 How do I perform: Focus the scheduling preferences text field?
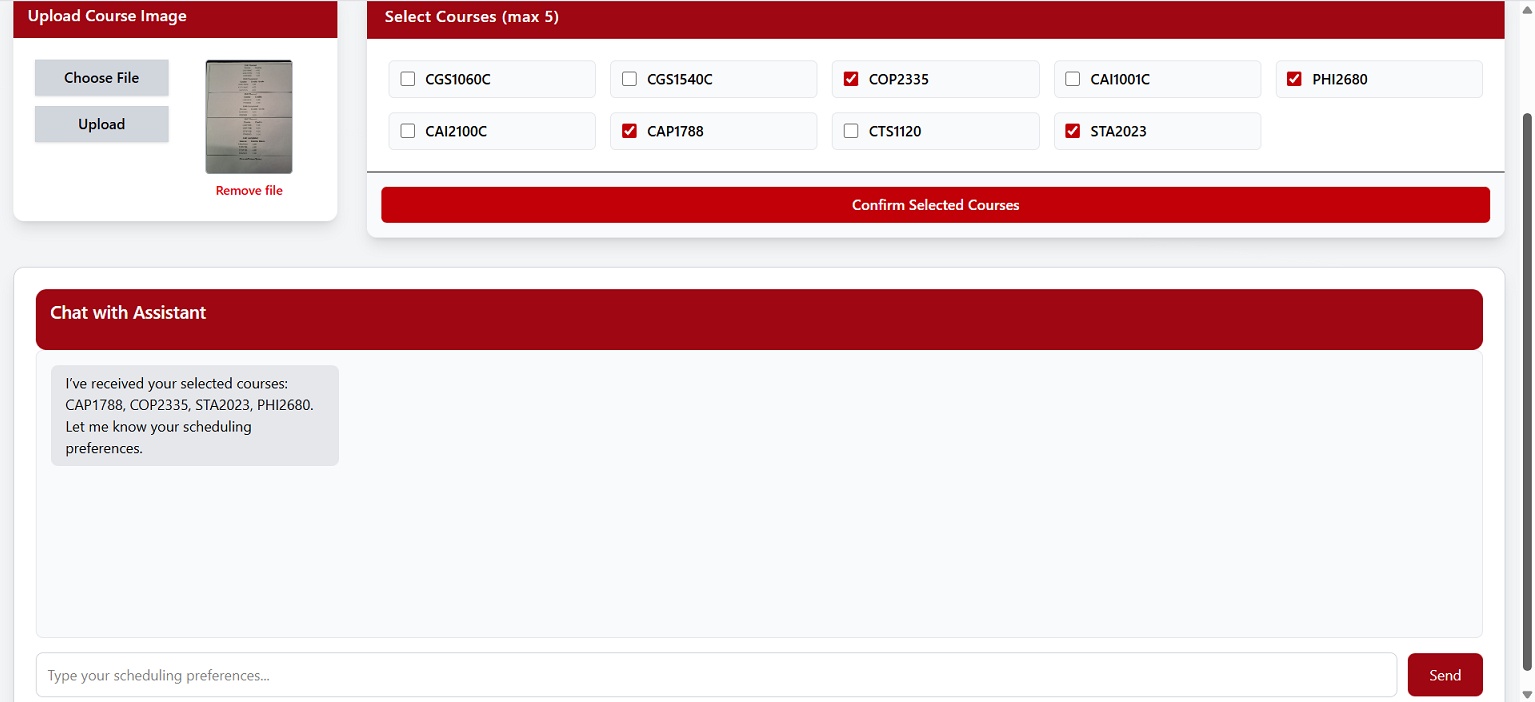point(716,675)
